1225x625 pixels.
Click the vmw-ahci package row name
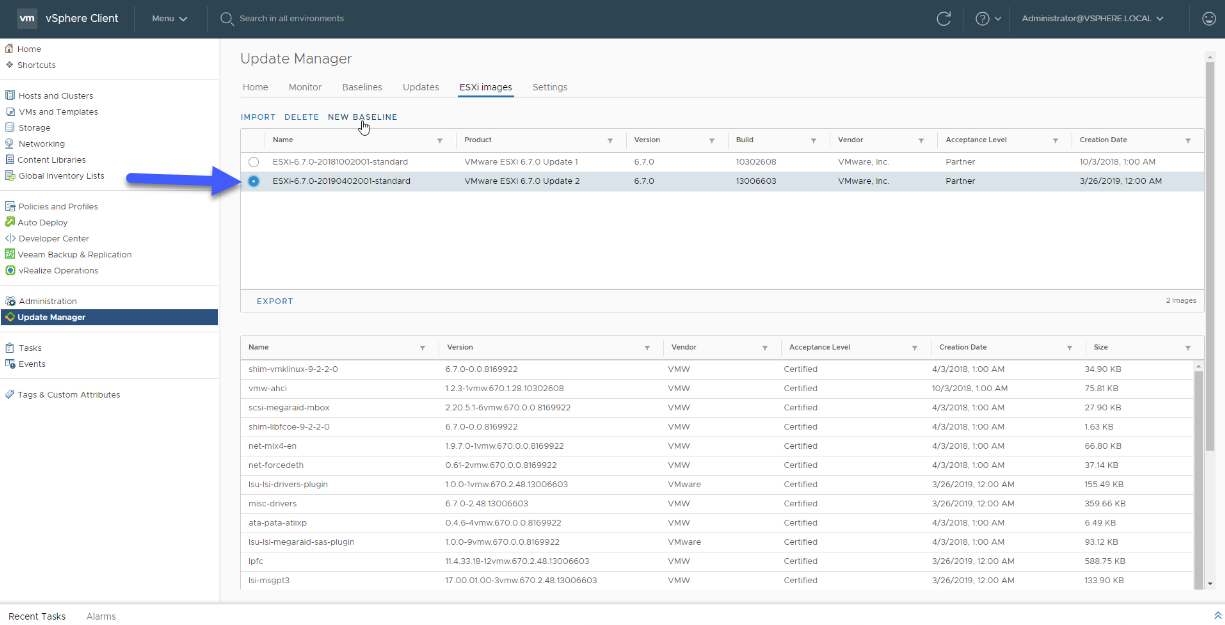tap(268, 388)
